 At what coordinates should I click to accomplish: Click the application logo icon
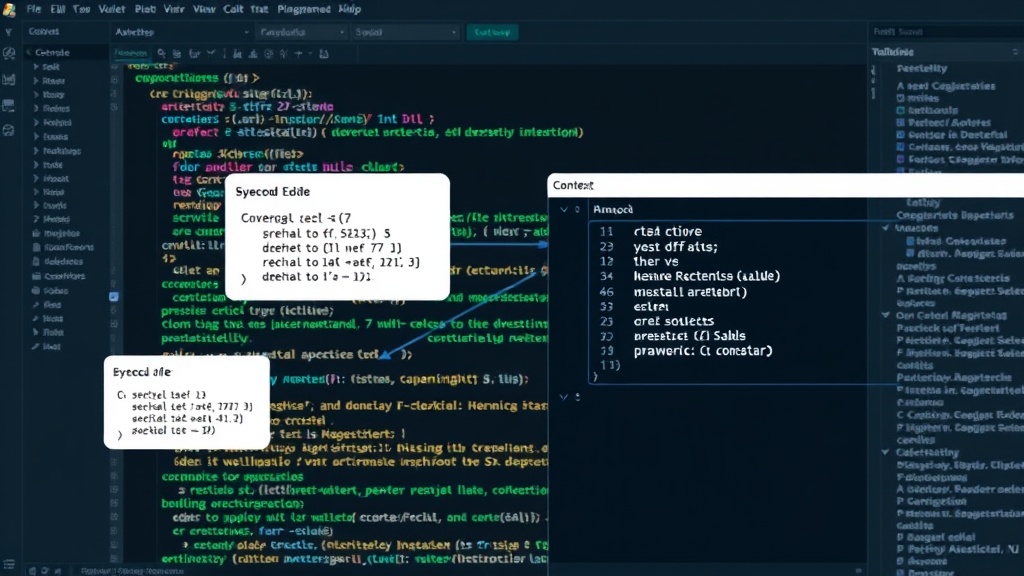point(9,9)
